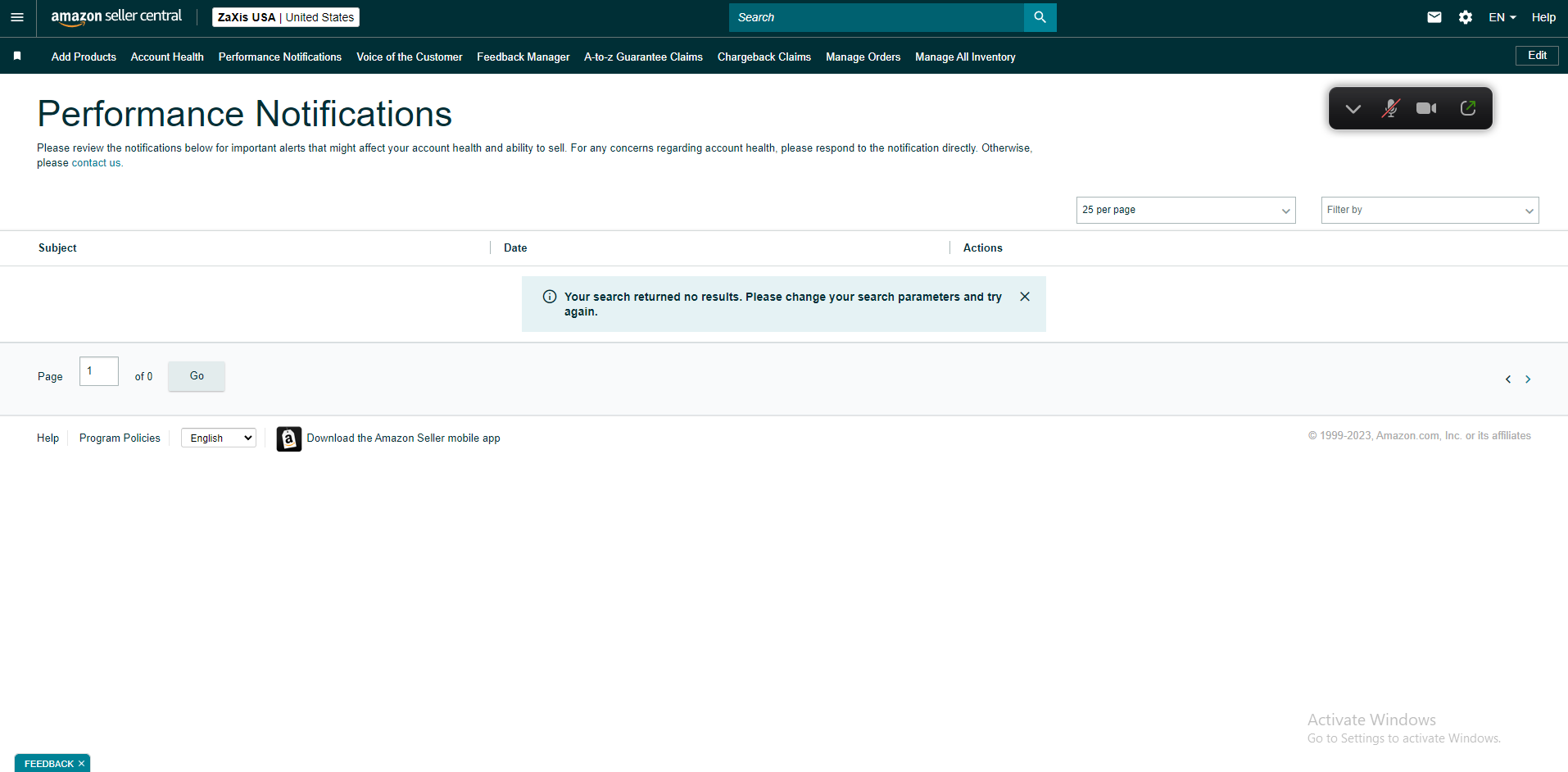Open the ZaXis USA account switcher

point(286,17)
